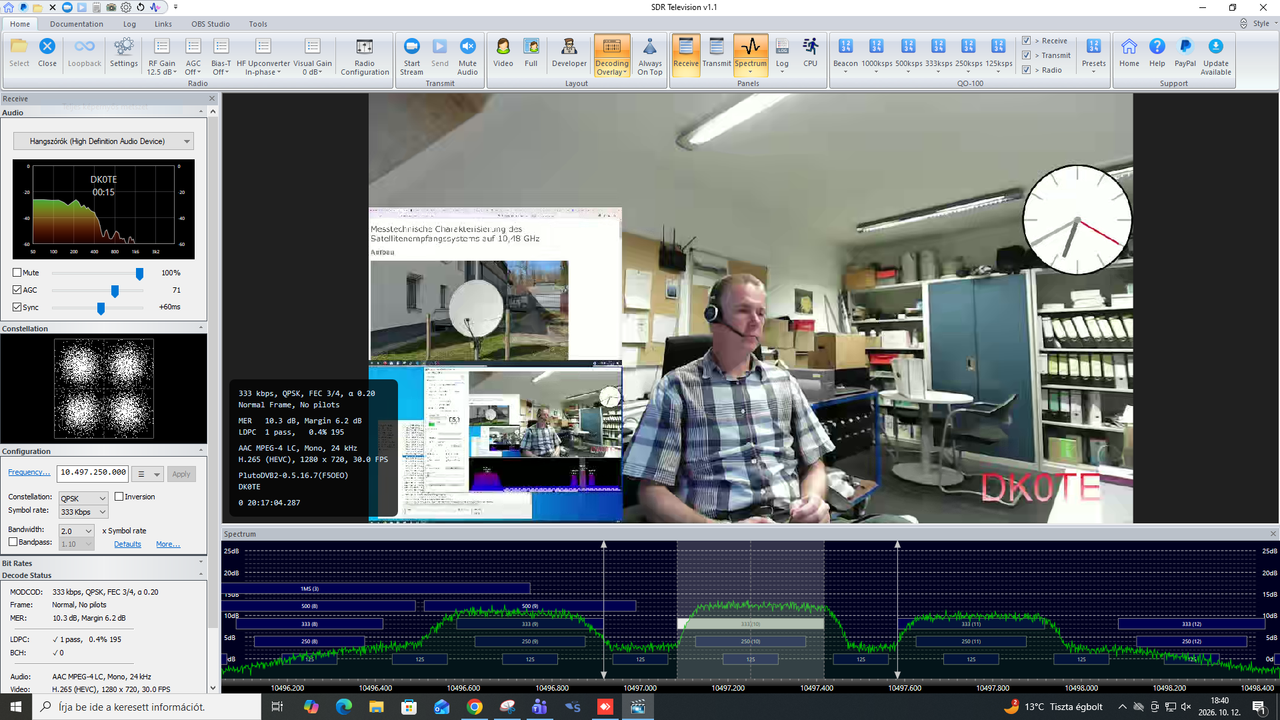Screen dimensions: 1280x720
Task: Expand the Constellation QPSK dropdown
Action: (x=83, y=498)
